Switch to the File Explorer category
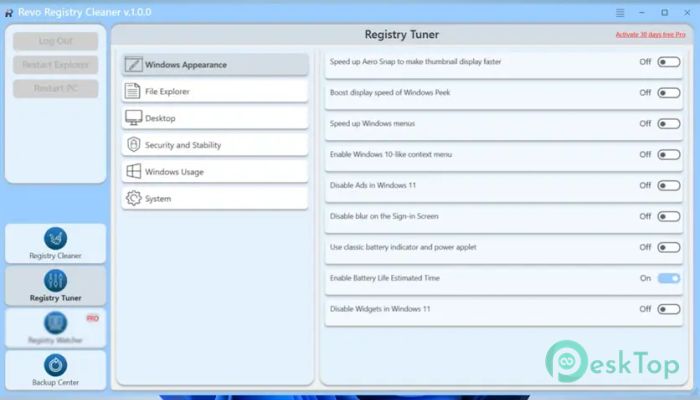This screenshot has width=700, height=400. click(x=215, y=92)
